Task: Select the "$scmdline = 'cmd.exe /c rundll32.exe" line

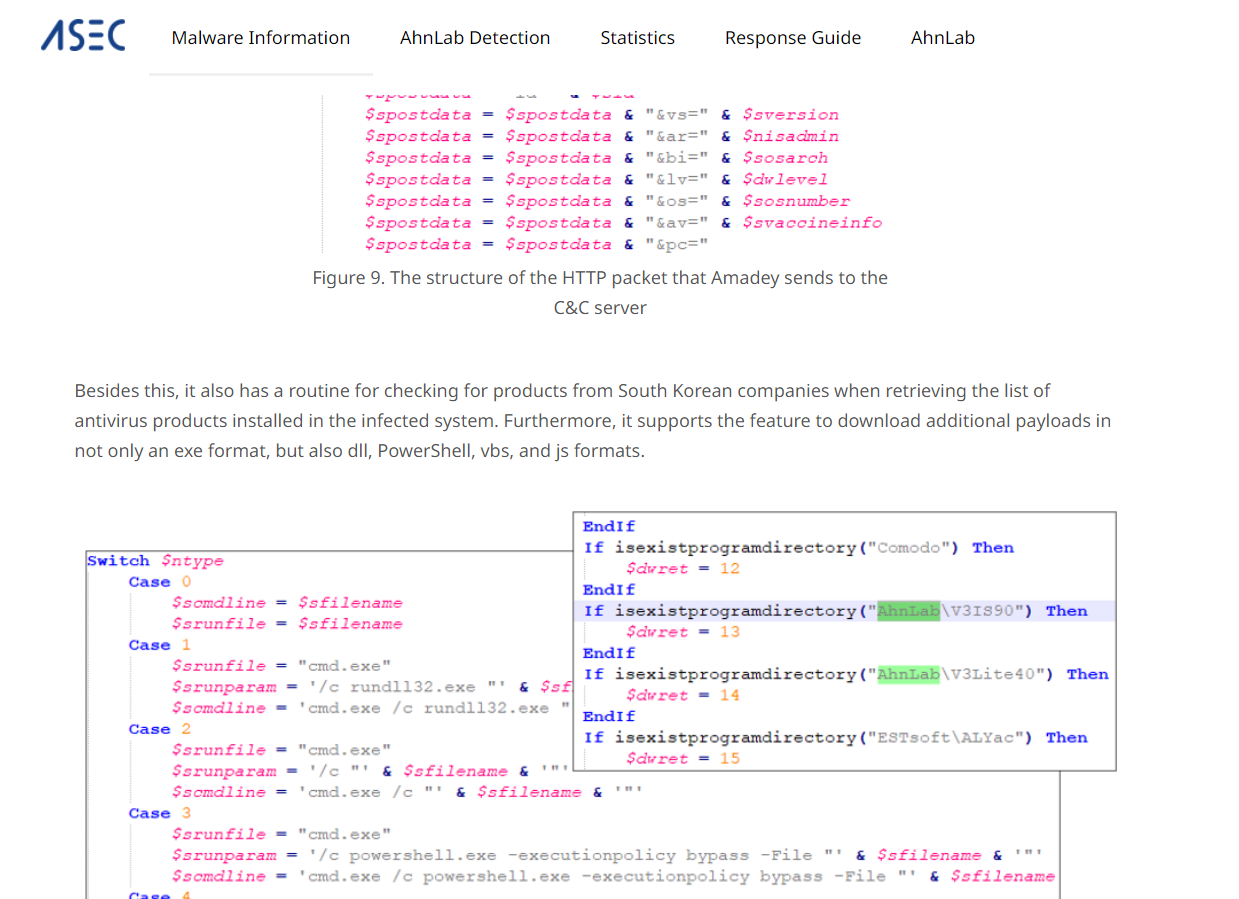Action: click(371, 708)
